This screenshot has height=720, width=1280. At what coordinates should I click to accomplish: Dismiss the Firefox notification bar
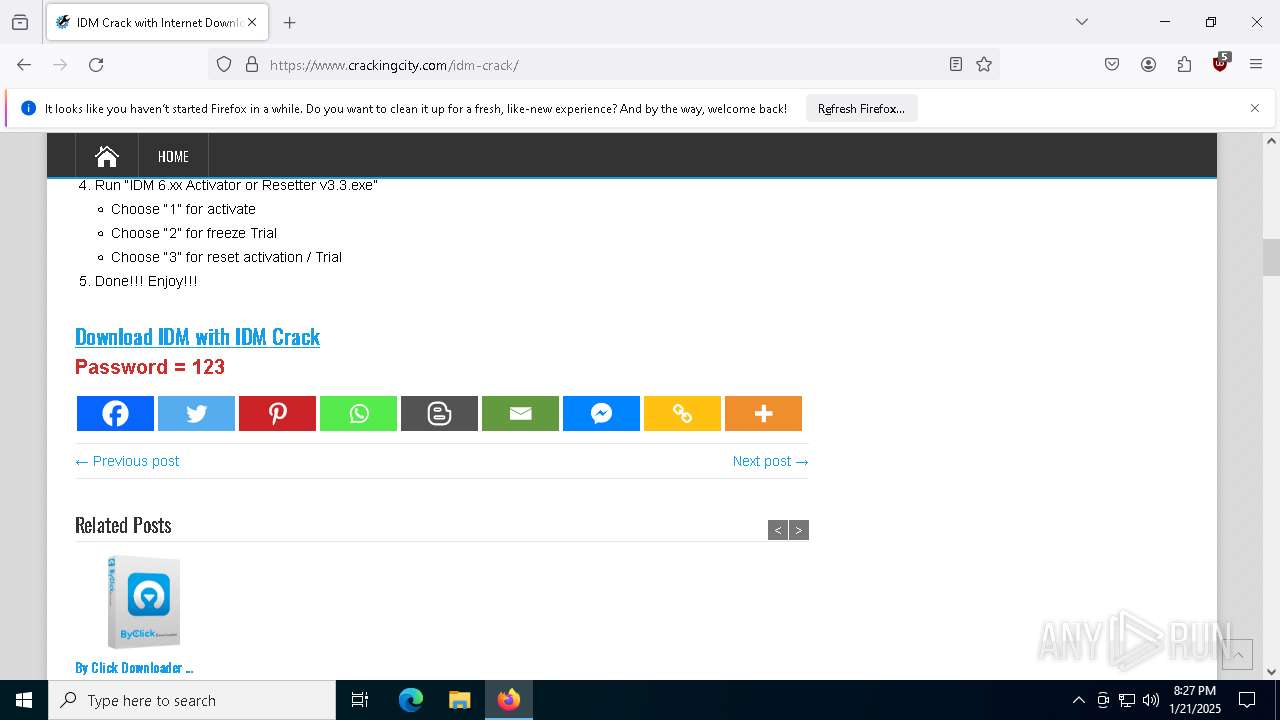[1255, 108]
